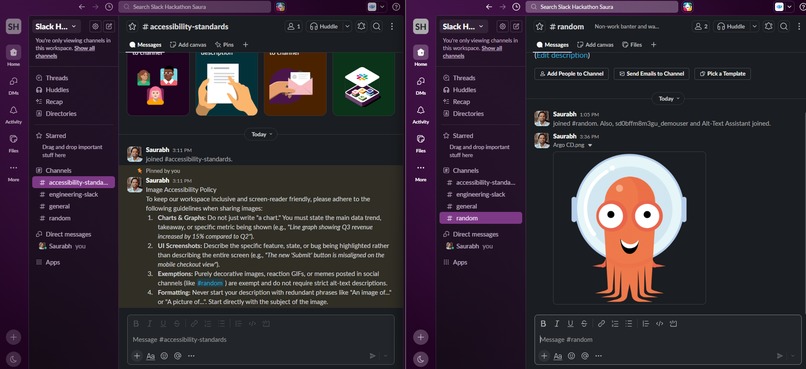
Task: Open Huddle options arrow in #accessibility-standards header
Action: click(x=347, y=26)
